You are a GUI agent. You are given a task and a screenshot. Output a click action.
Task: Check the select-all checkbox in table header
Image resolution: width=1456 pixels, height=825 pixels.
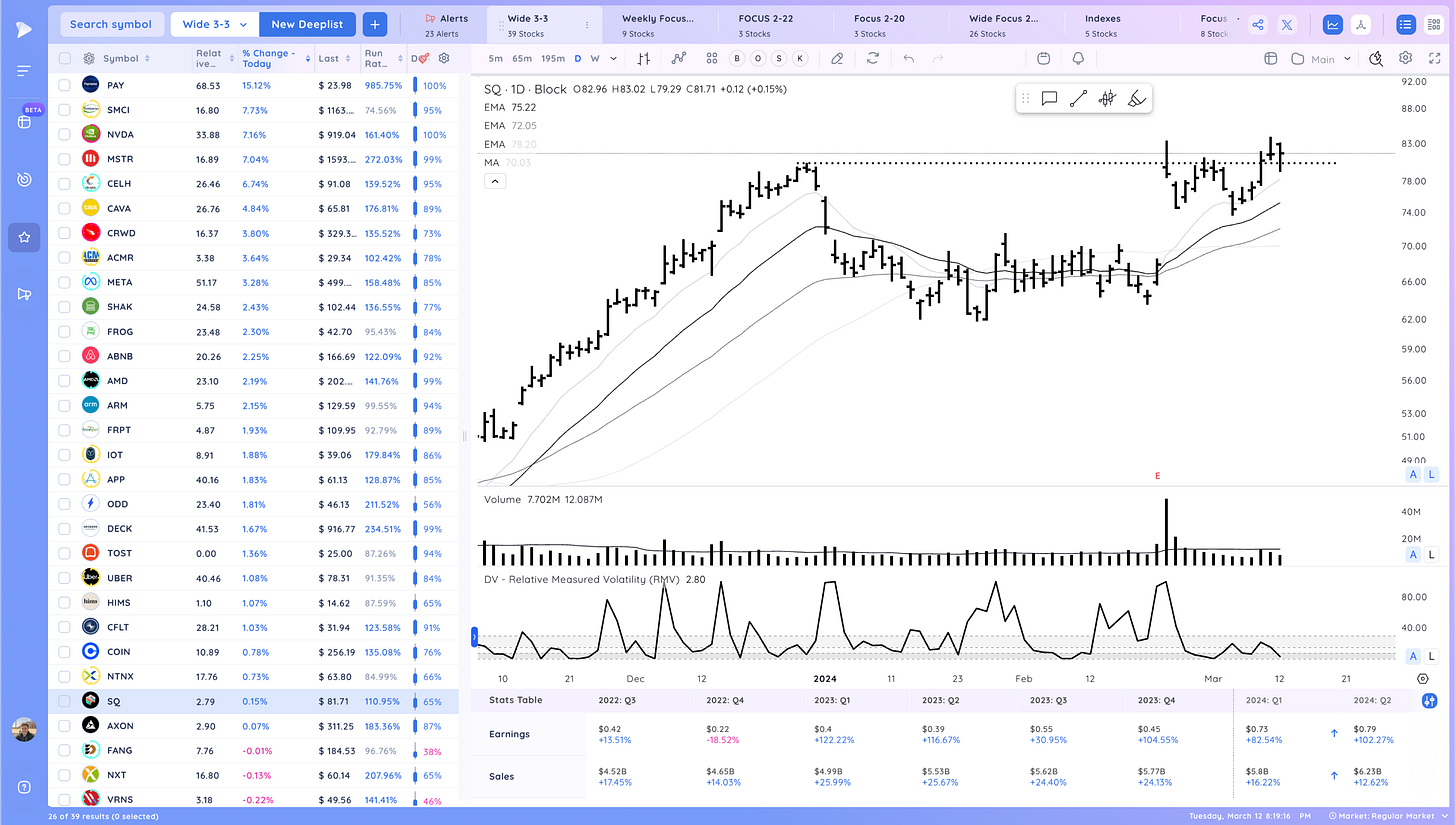pos(65,59)
